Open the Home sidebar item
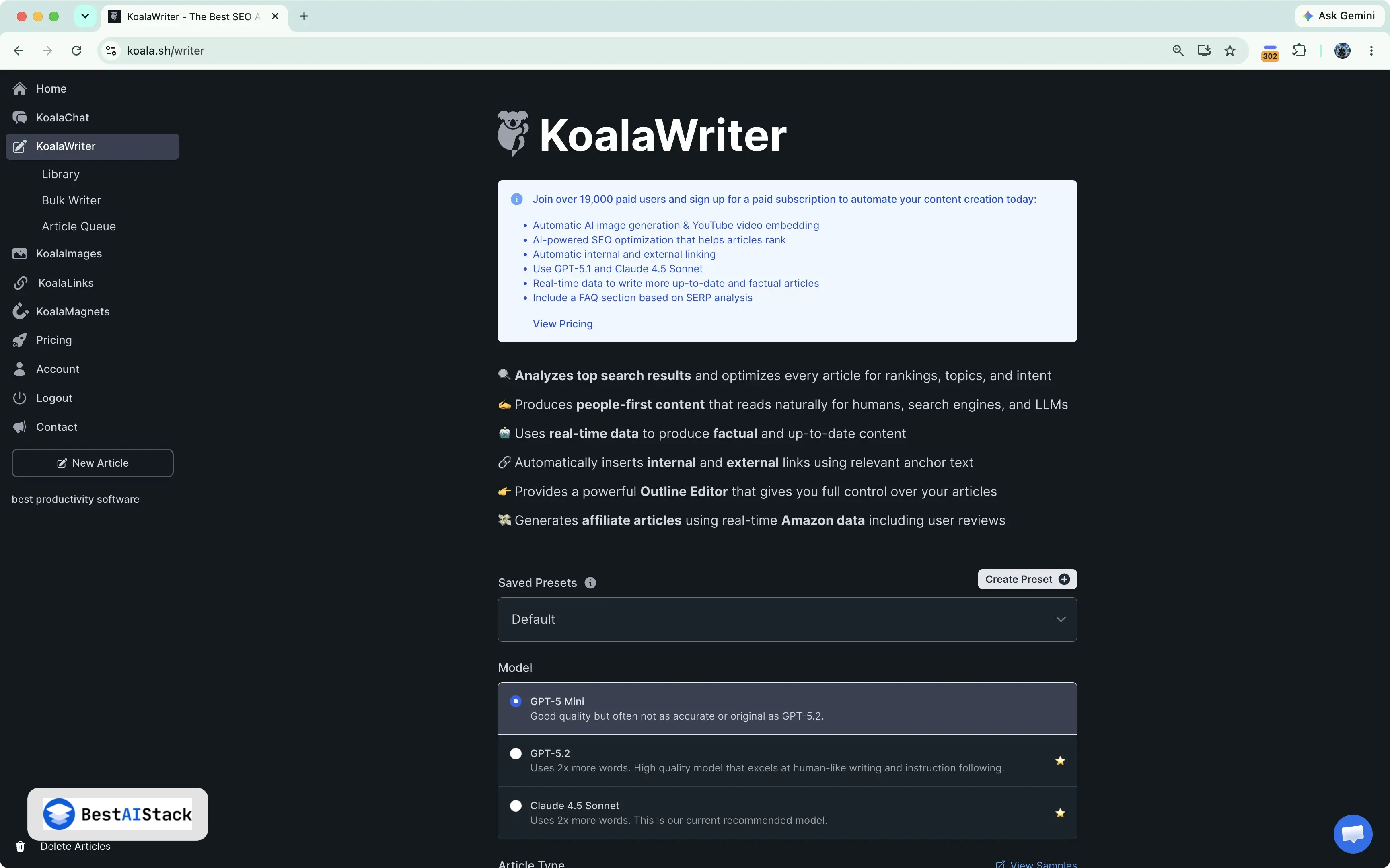This screenshot has width=1390, height=868. click(93, 88)
